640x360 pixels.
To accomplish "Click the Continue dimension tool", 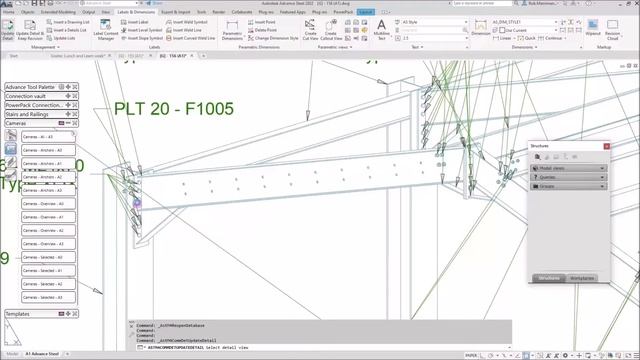I will [x=550, y=38].
